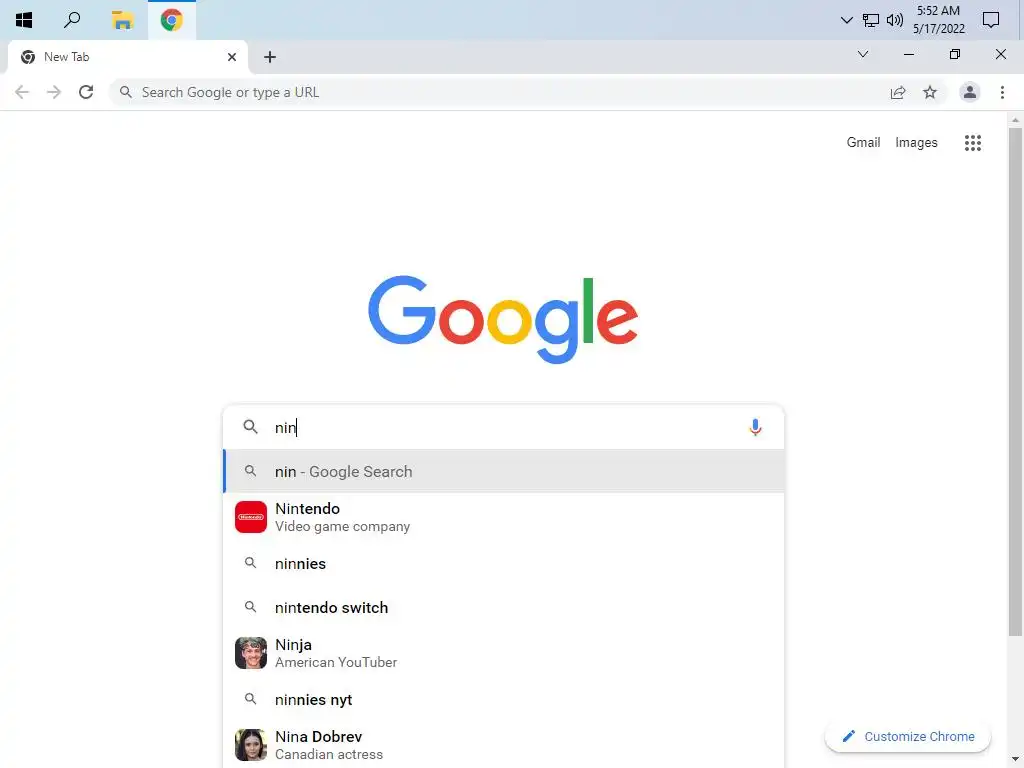Open the Chrome profile avatar
The width and height of the screenshot is (1024, 768).
pyautogui.click(x=970, y=92)
